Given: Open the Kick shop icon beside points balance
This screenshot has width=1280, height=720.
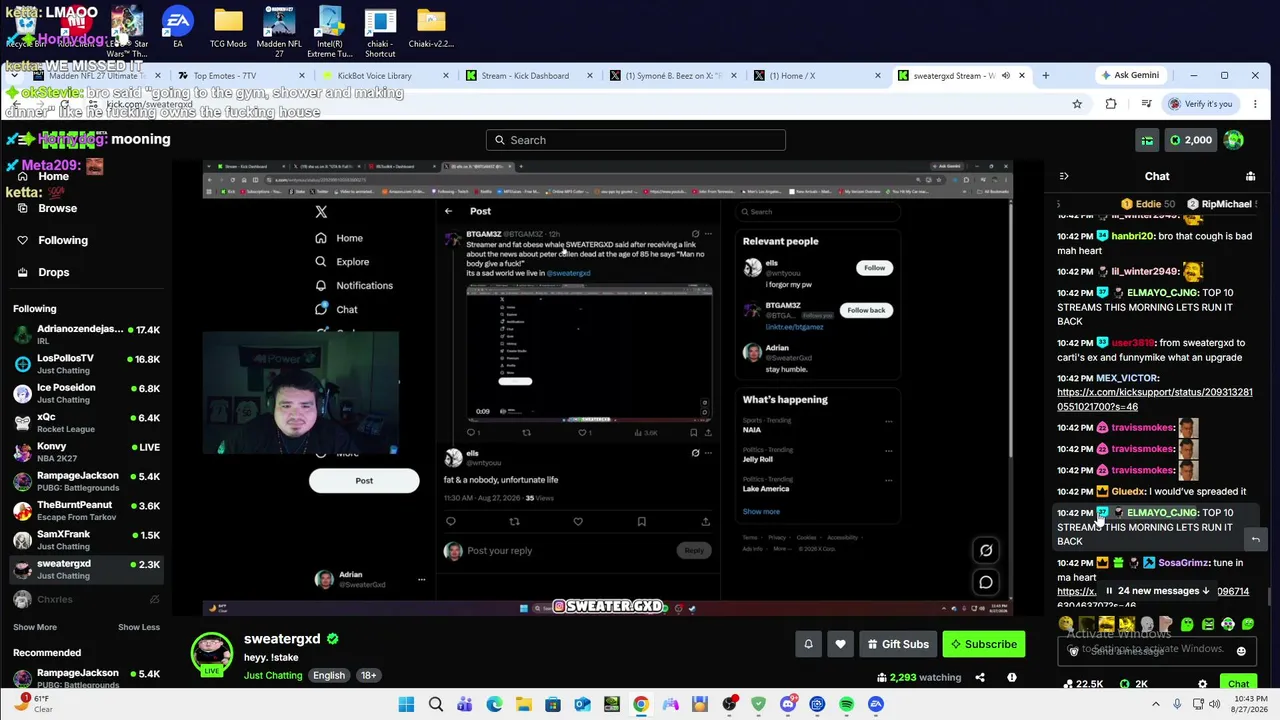Looking at the screenshot, I should pyautogui.click(x=1147, y=140).
